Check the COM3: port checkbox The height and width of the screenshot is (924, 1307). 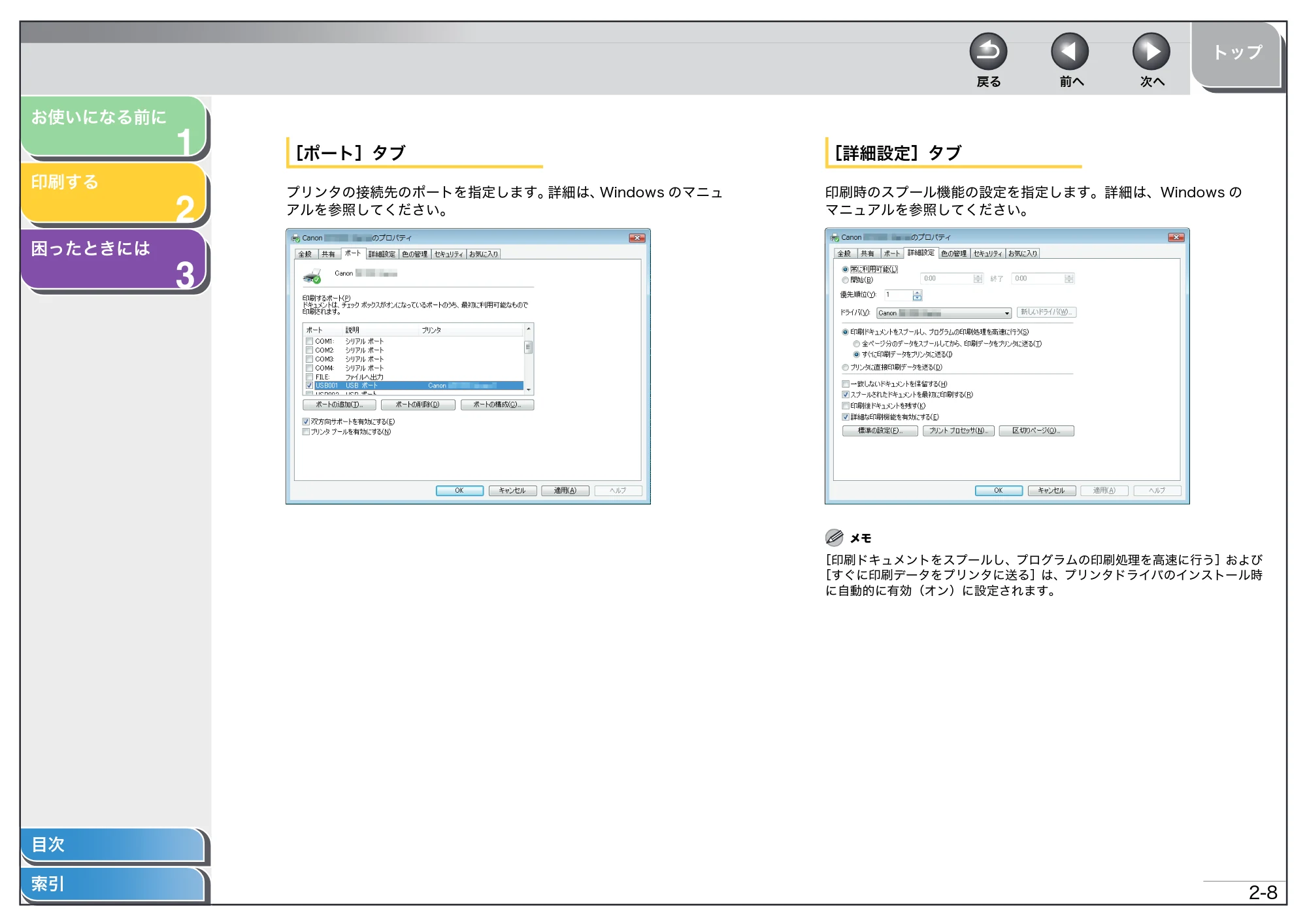pos(309,359)
